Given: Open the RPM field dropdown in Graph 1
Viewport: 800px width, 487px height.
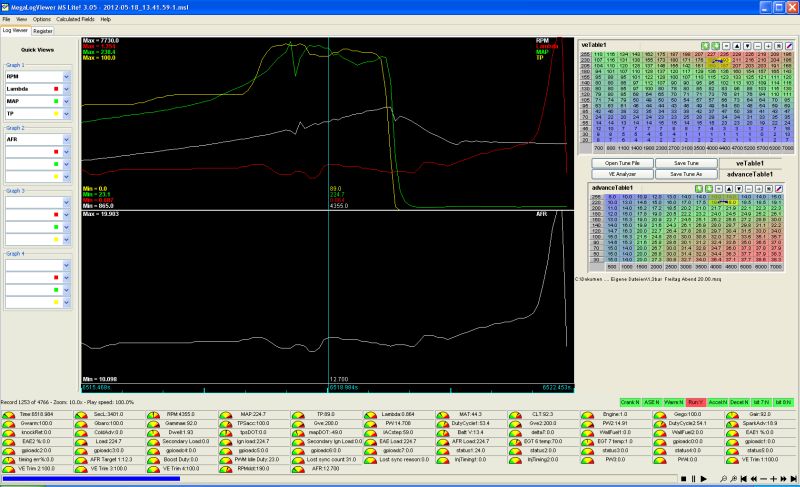Looking at the screenshot, I should (66, 76).
